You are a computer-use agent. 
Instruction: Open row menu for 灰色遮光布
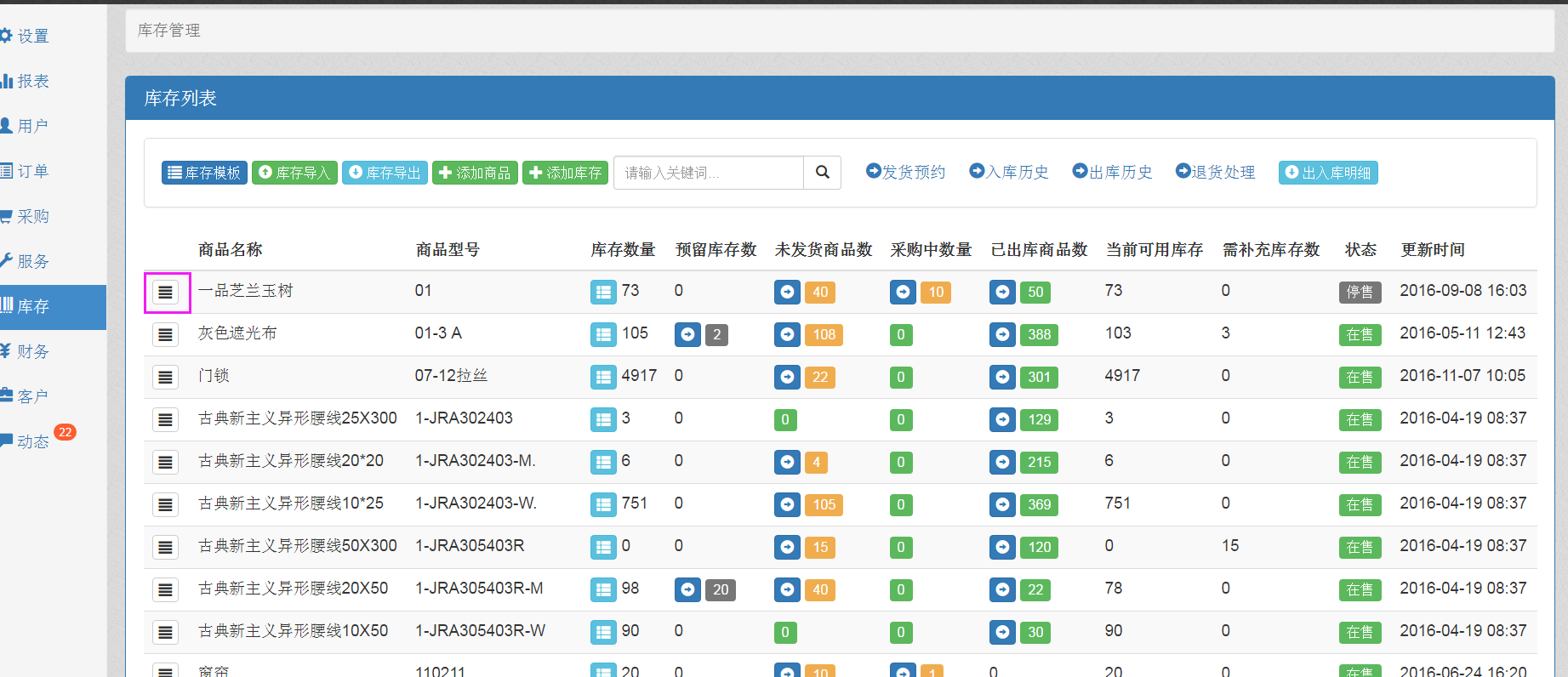[165, 335]
